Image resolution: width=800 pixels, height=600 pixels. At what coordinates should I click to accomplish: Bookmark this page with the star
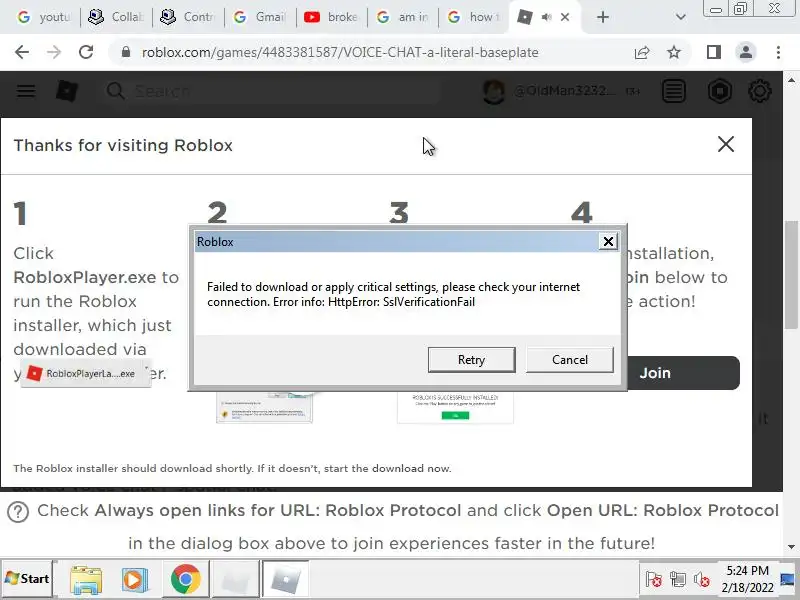click(x=674, y=52)
